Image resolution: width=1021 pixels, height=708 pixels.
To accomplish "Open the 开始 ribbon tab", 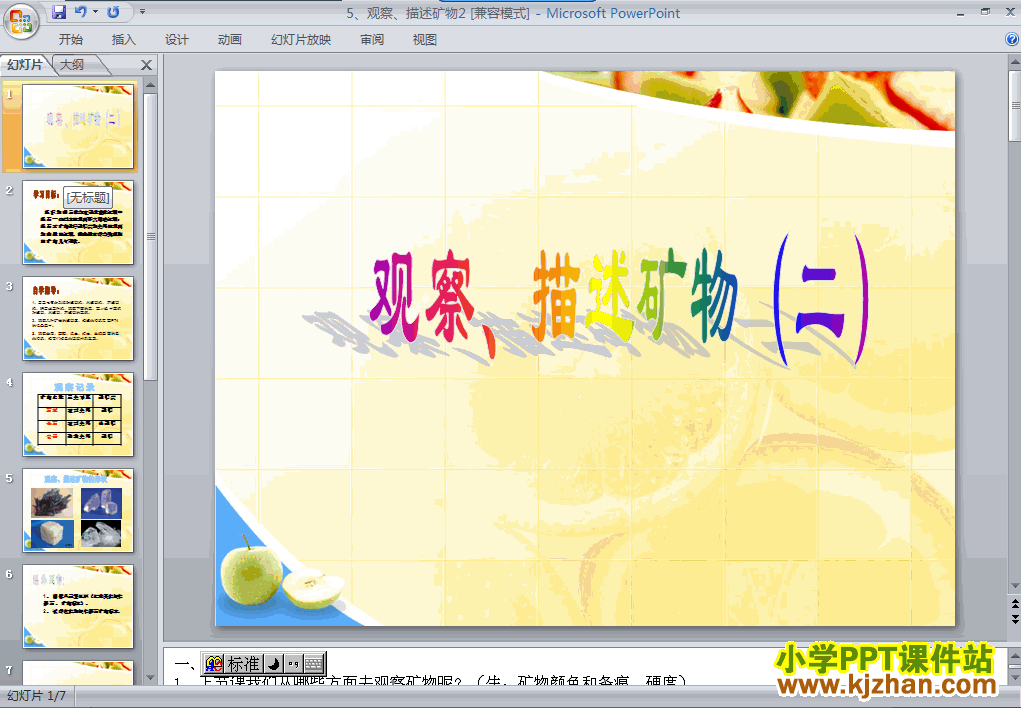I will pos(70,40).
